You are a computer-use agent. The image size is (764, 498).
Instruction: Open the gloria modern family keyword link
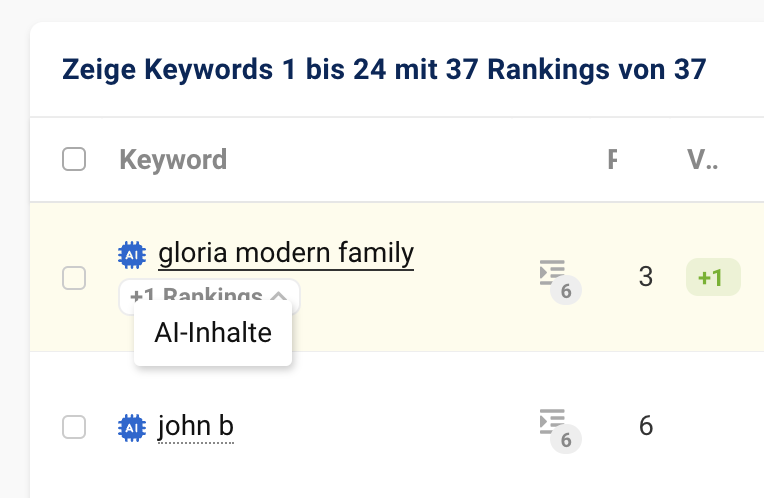pyautogui.click(x=286, y=254)
